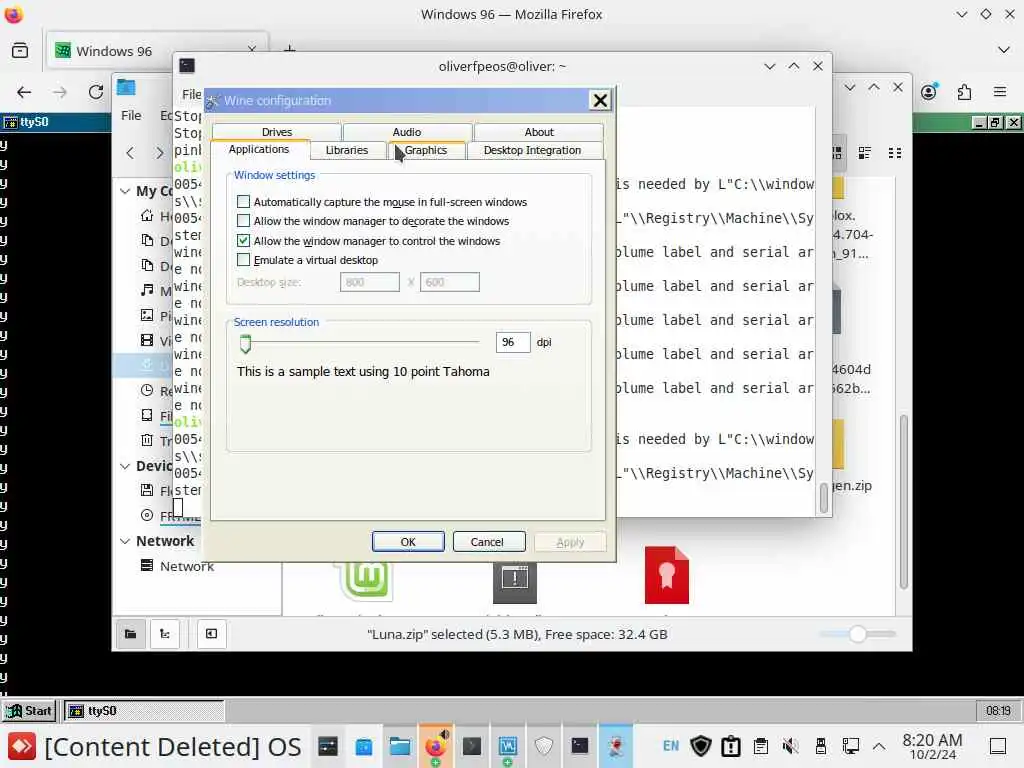Image resolution: width=1024 pixels, height=768 pixels.
Task: Go back in the file manager
Action: coord(131,153)
